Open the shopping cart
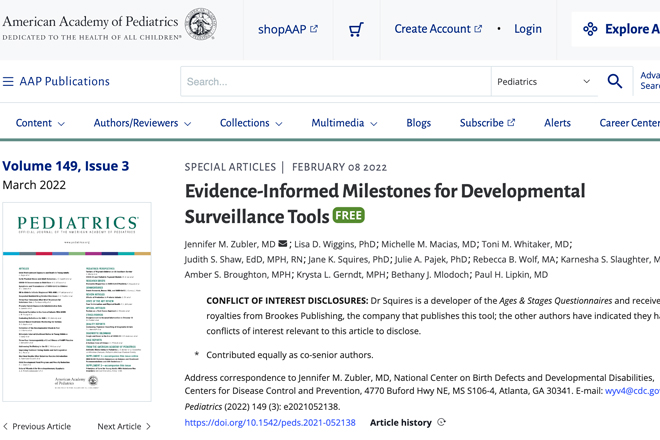 (356, 29)
